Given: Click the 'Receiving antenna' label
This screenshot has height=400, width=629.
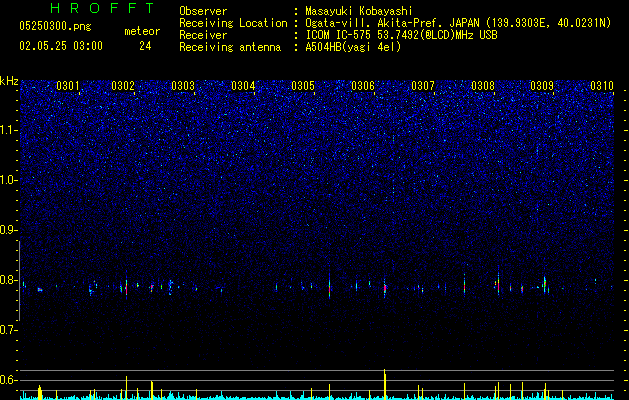Looking at the screenshot, I should coord(230,47).
